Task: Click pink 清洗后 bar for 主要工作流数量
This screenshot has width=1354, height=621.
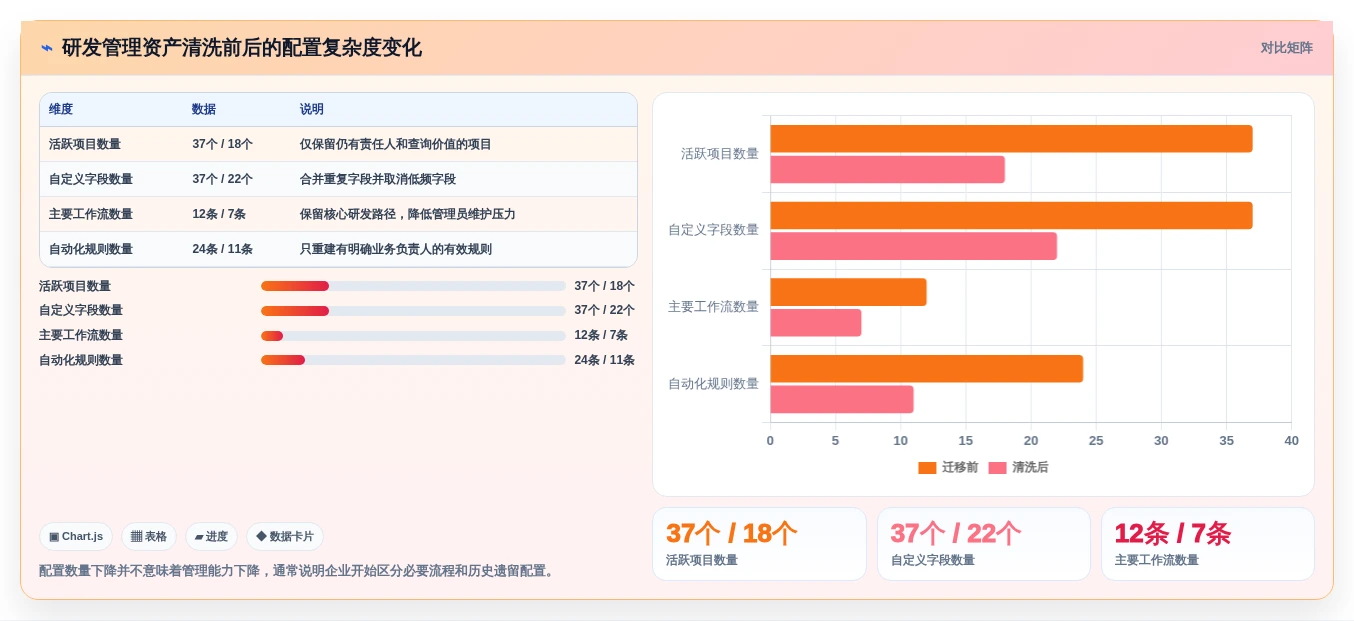Action: point(815,323)
